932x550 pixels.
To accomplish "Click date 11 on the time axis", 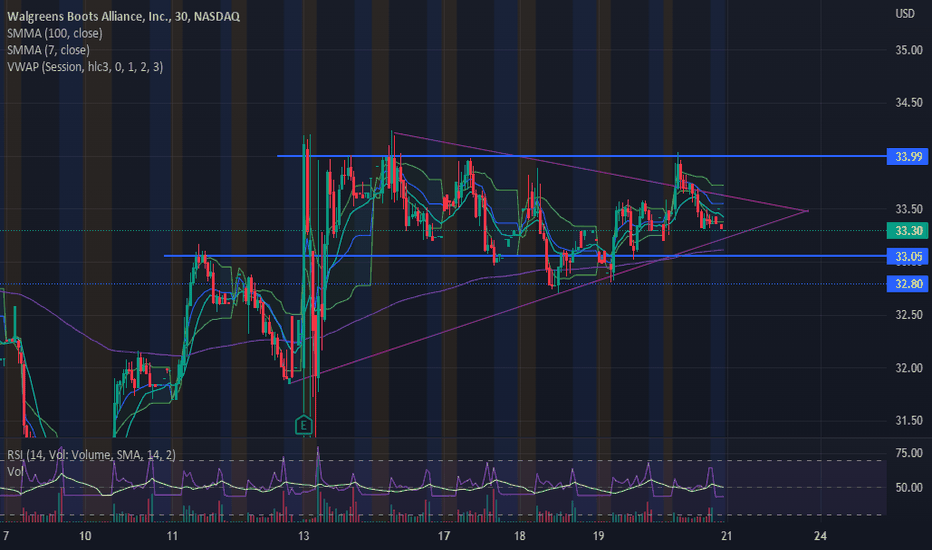I will tap(172, 536).
